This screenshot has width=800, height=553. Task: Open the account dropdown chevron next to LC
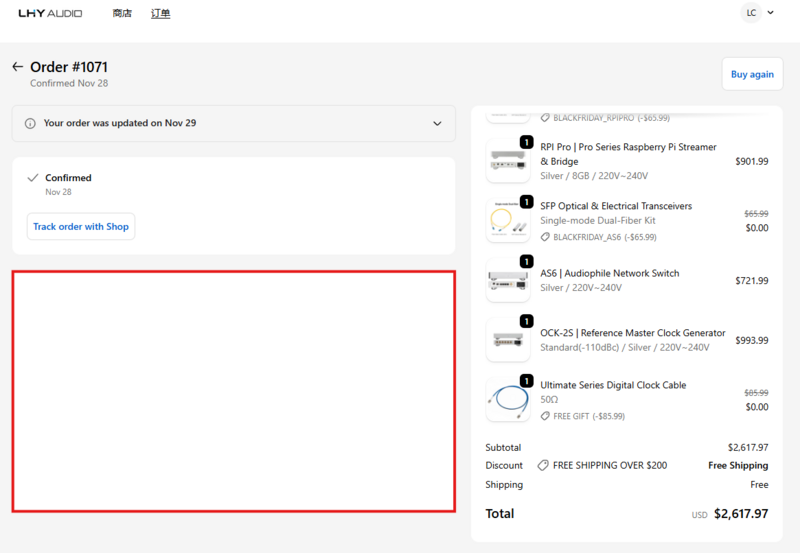point(770,13)
